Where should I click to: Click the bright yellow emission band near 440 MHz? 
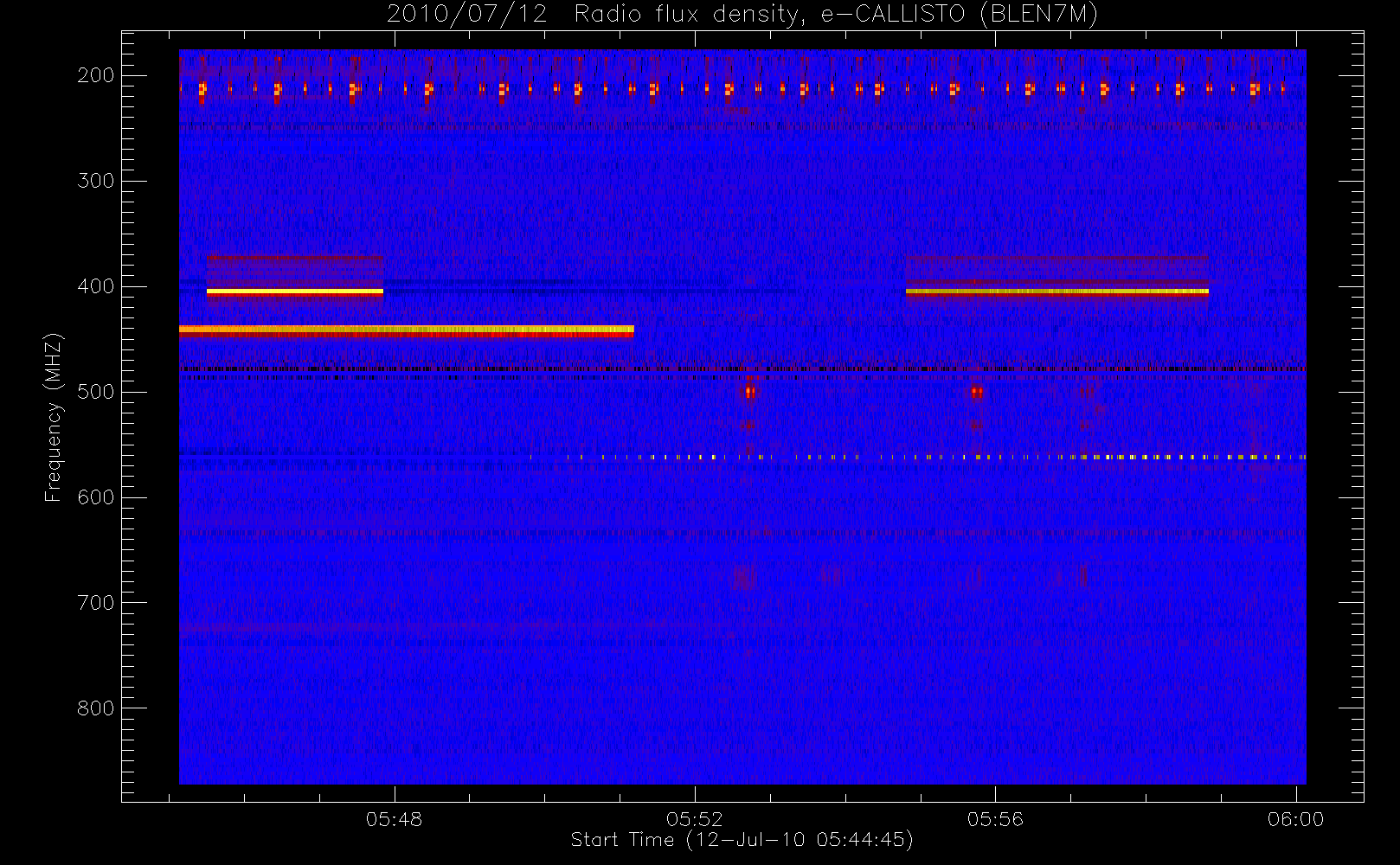click(407, 330)
